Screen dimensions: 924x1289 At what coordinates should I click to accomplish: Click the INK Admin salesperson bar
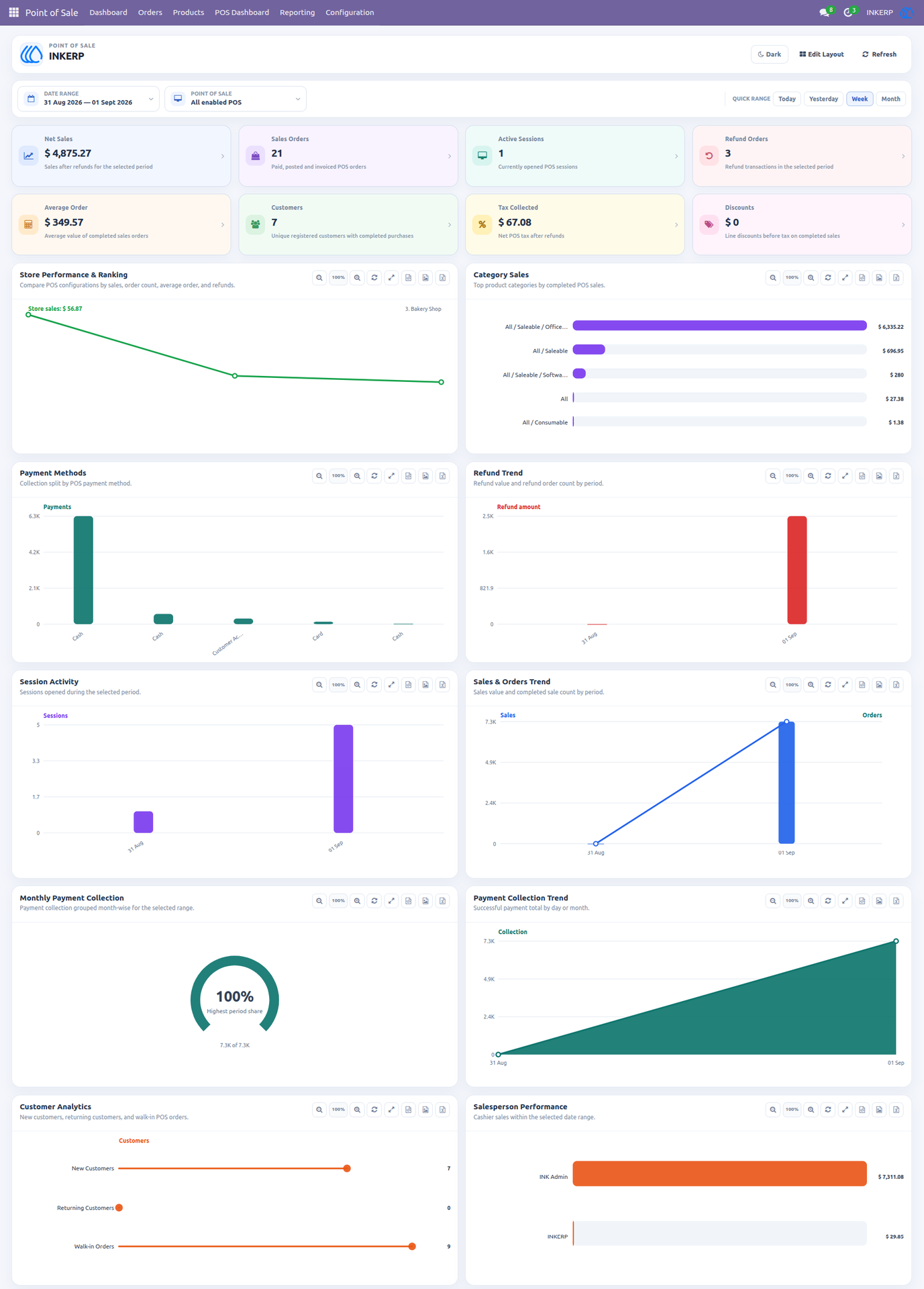click(719, 1174)
